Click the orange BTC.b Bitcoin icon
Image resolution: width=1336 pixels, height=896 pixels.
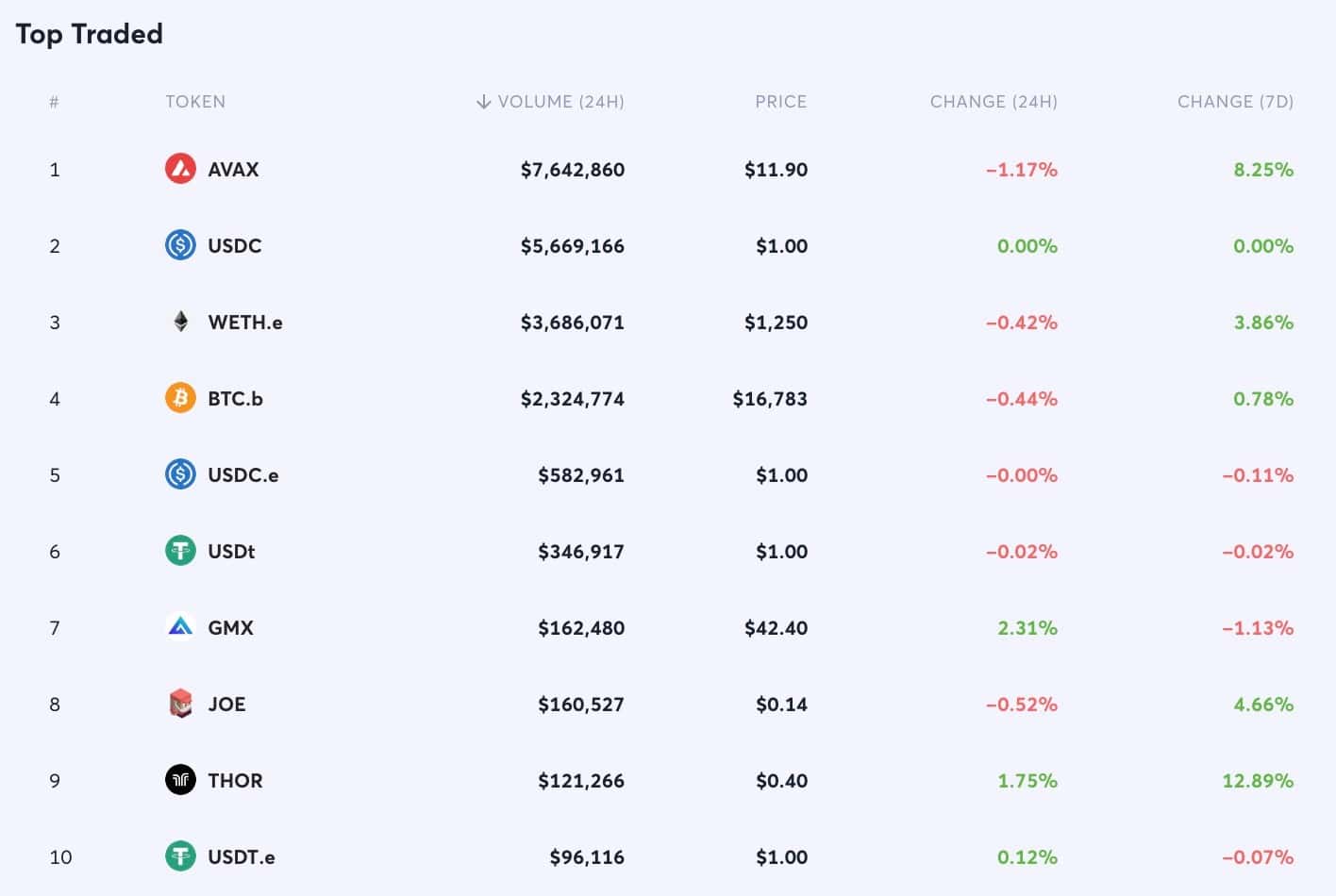click(x=180, y=398)
